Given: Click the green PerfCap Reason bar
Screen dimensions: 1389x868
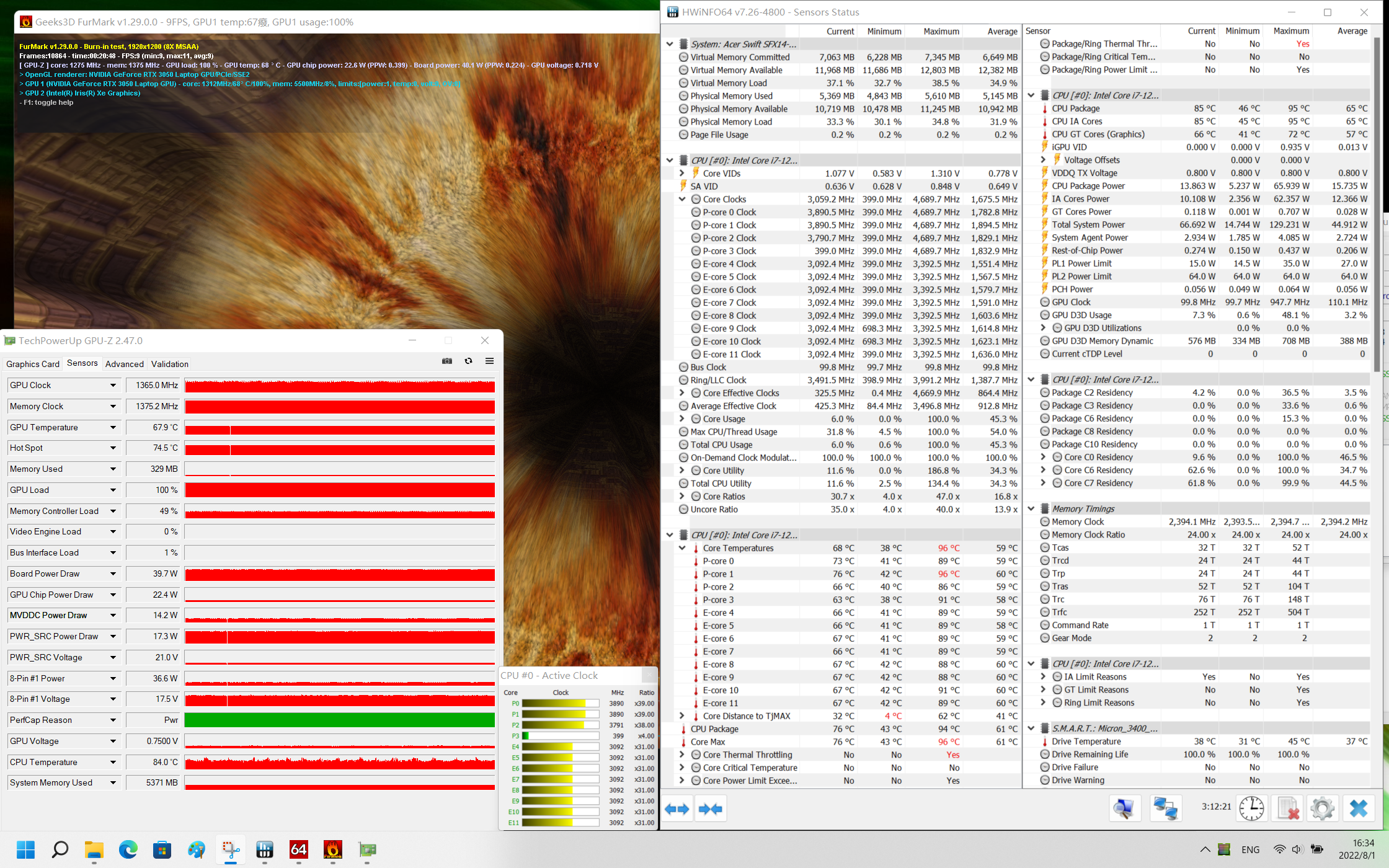Looking at the screenshot, I should point(339,720).
